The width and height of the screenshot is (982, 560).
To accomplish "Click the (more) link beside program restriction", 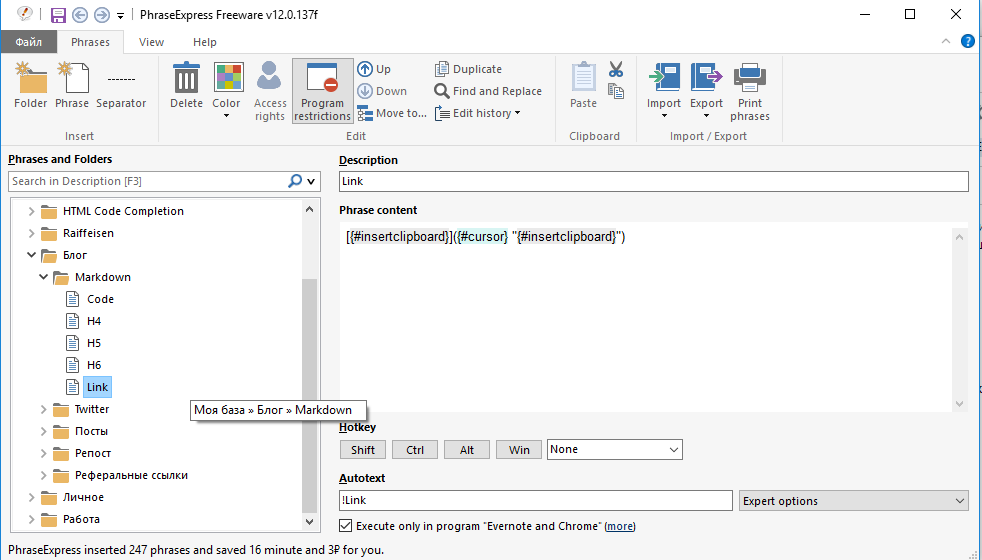I will tap(620, 526).
